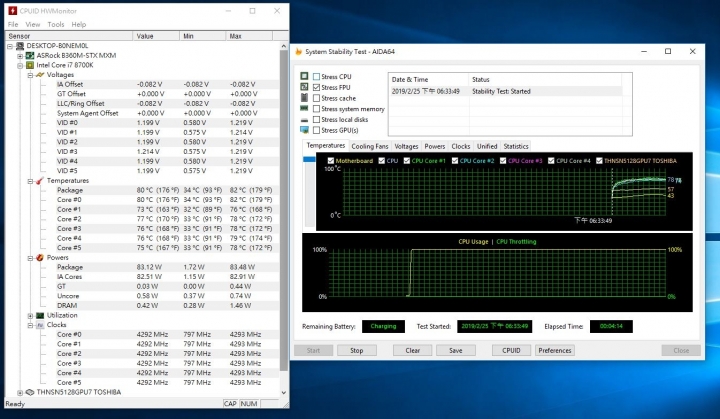Click the Powers flame icon
720x419 pixels.
coord(40,257)
